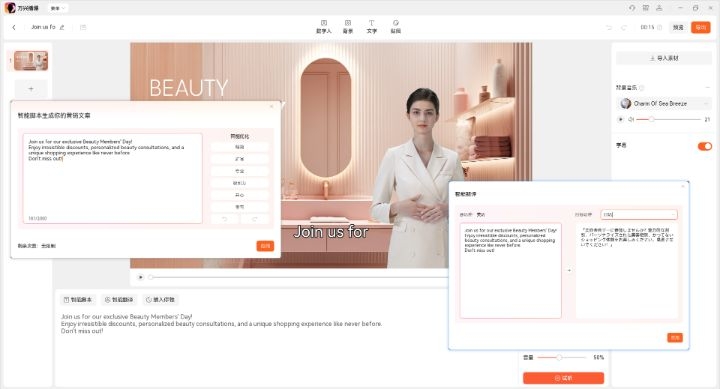
Task: Click the Import Material button in right panel
Action: (664, 58)
